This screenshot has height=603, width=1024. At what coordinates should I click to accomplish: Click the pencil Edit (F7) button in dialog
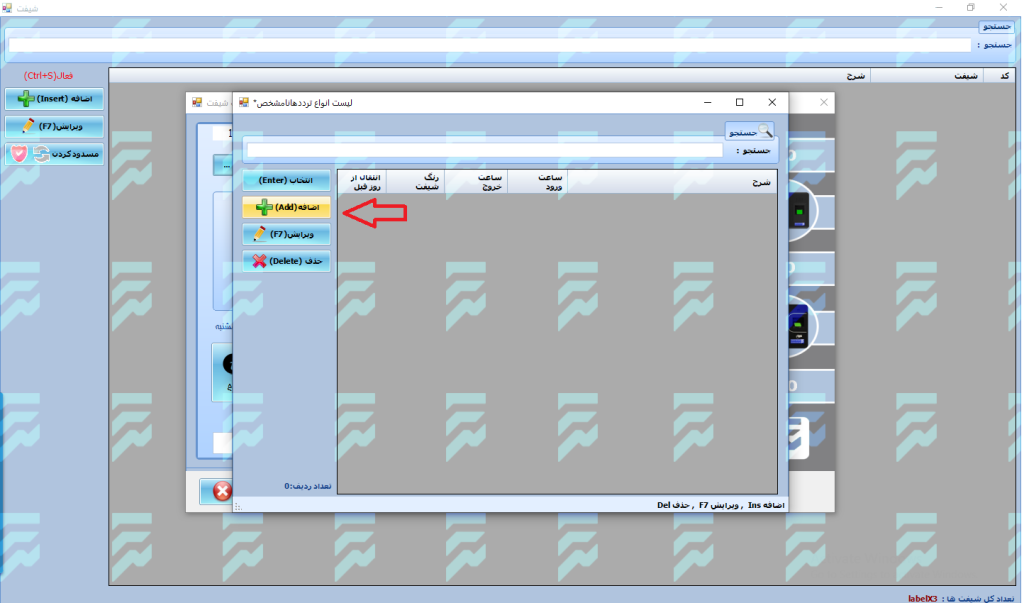click(286, 234)
